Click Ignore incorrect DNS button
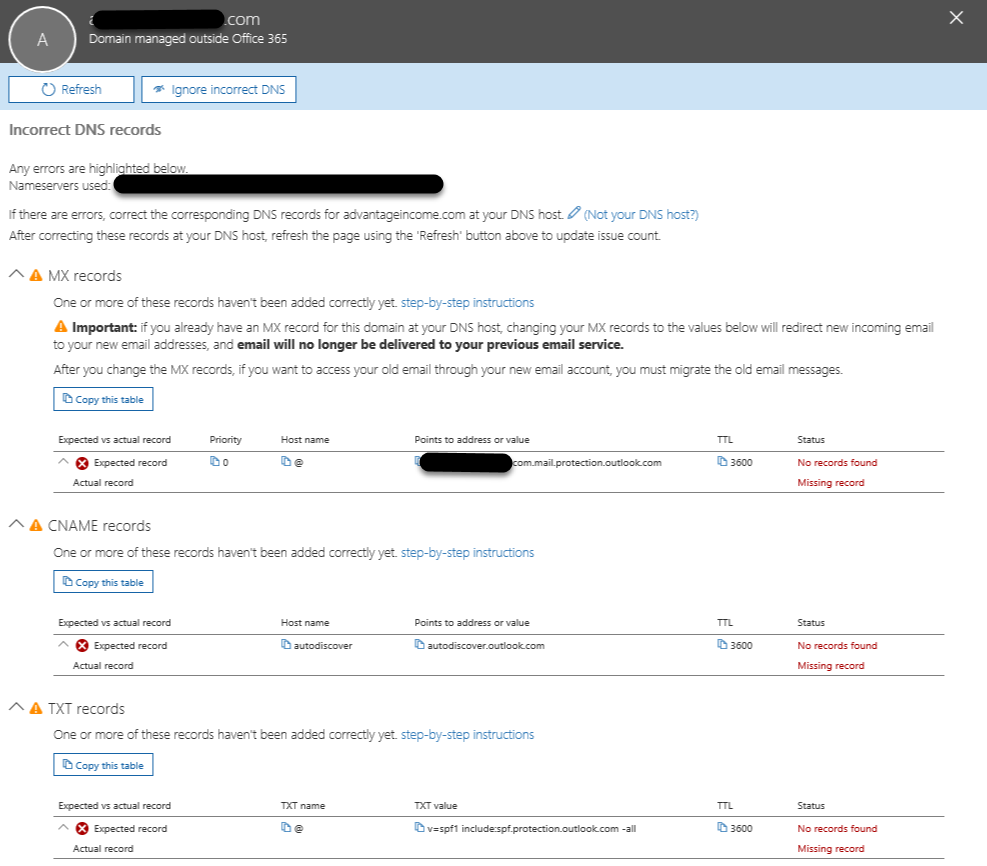The image size is (987, 866). point(218,89)
